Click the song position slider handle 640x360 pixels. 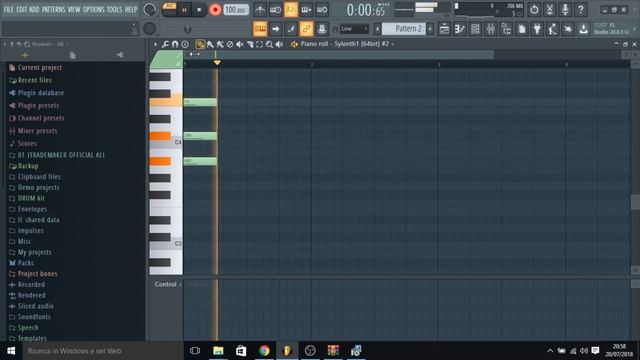(x=187, y=29)
